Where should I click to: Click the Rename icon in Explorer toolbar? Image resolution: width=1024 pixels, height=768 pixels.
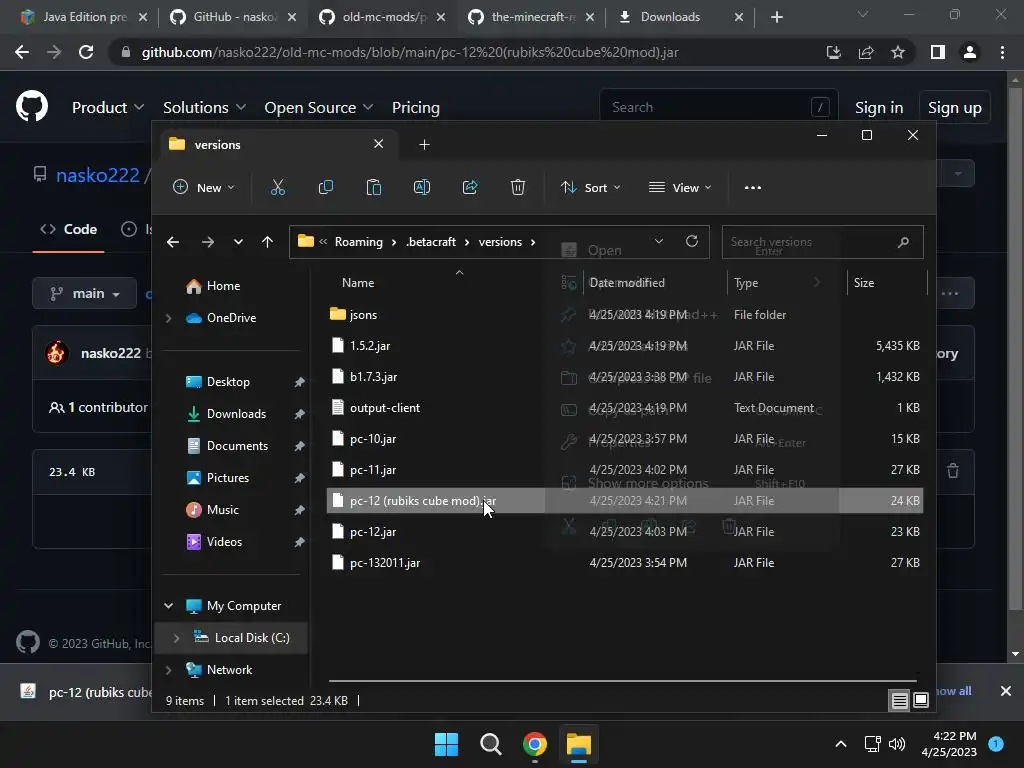click(x=422, y=187)
